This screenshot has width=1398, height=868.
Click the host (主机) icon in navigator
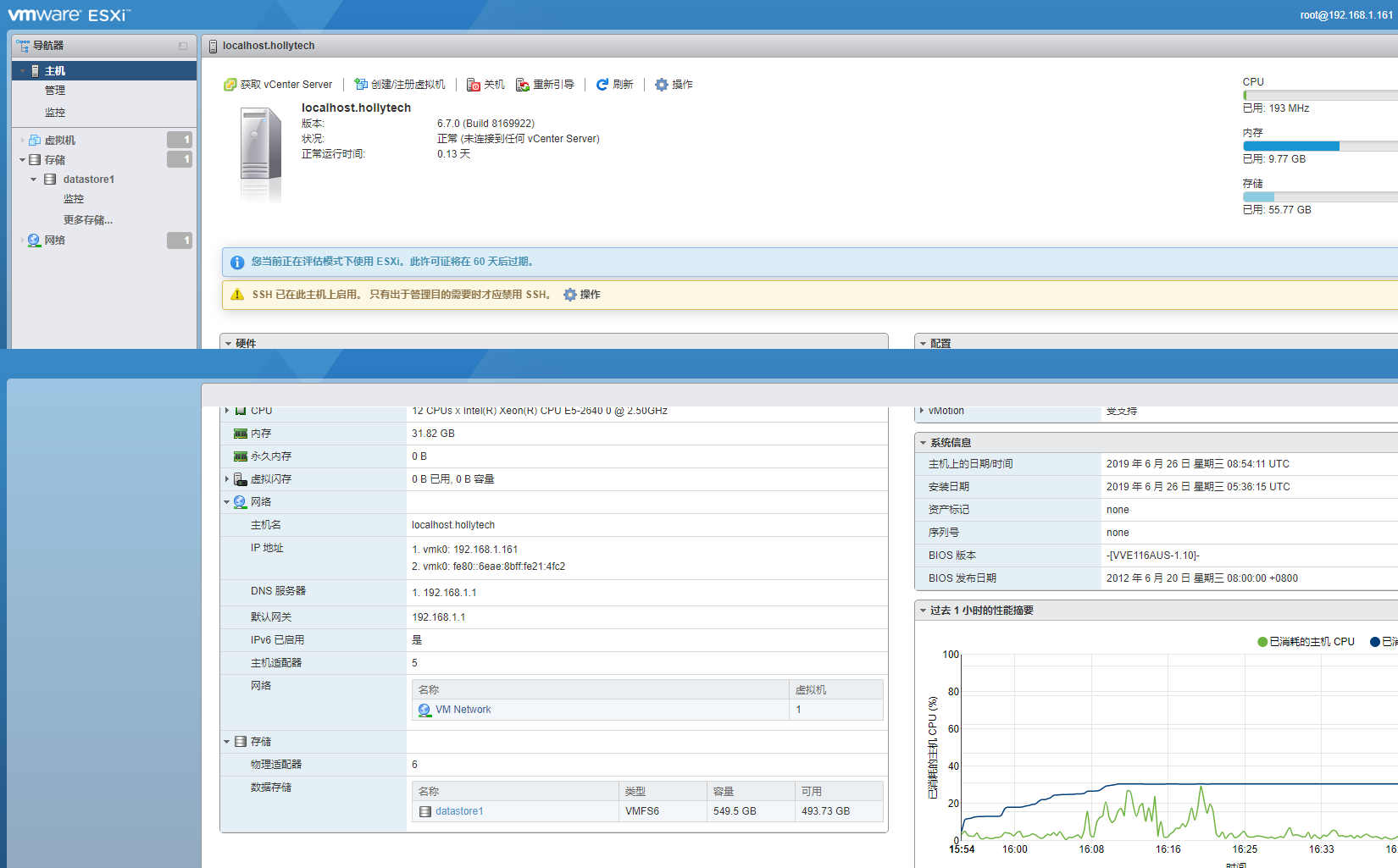(35, 71)
